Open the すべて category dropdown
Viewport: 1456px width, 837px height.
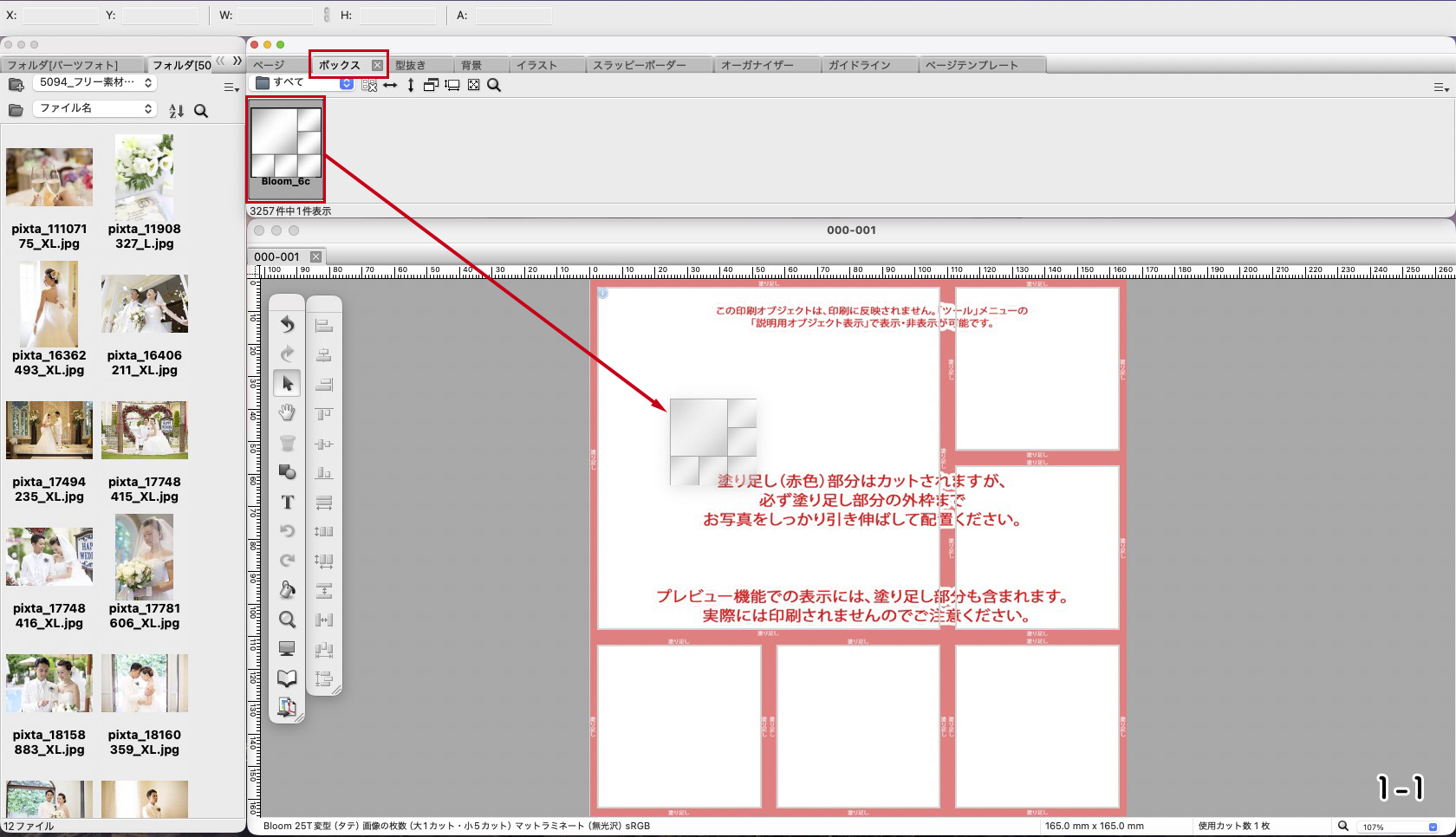[304, 83]
